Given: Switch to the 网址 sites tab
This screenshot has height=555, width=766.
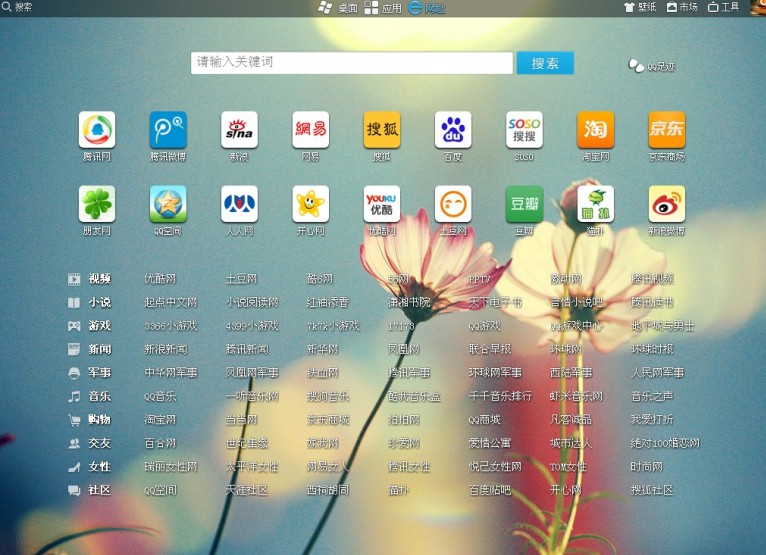Looking at the screenshot, I should [x=427, y=8].
